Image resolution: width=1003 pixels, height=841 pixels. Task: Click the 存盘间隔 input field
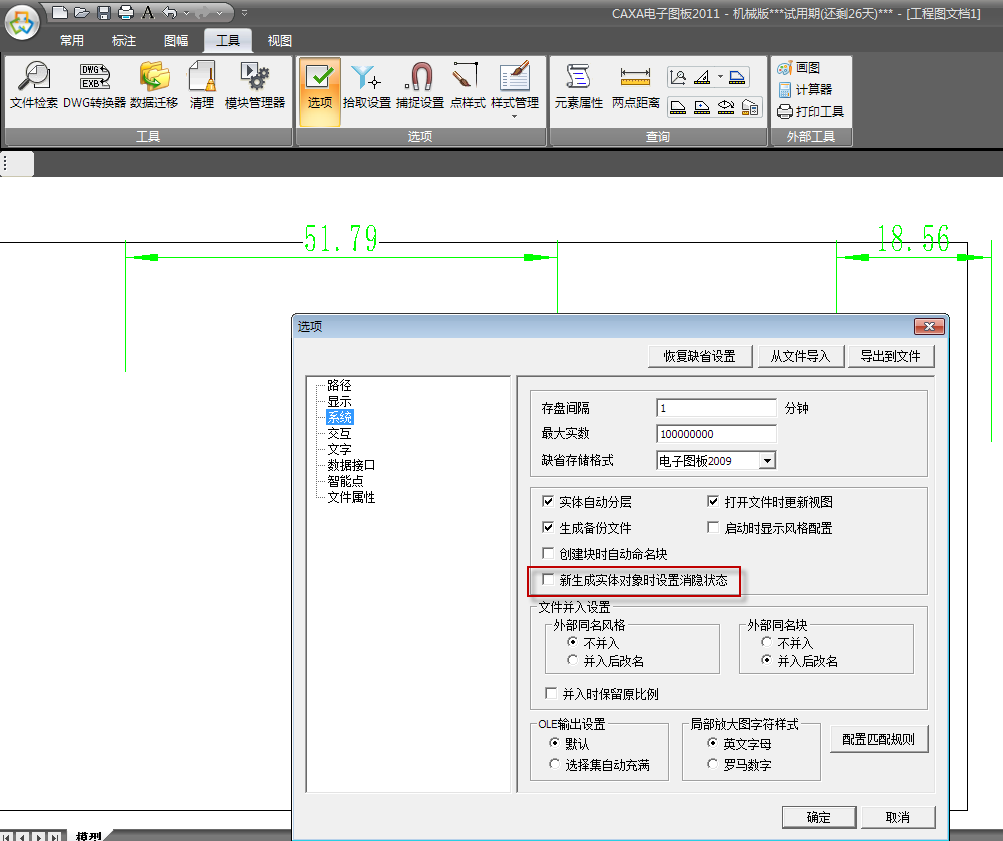[716, 408]
